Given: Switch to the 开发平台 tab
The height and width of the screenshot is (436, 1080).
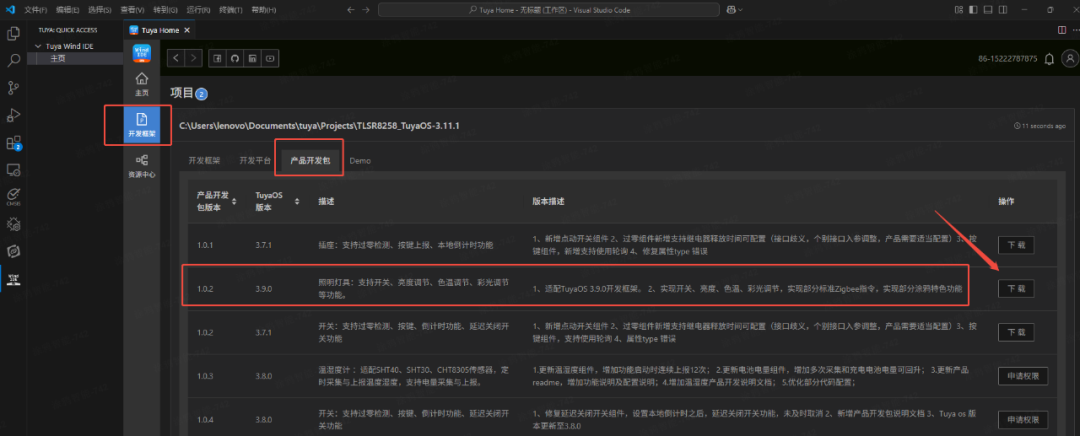Looking at the screenshot, I should click(255, 160).
